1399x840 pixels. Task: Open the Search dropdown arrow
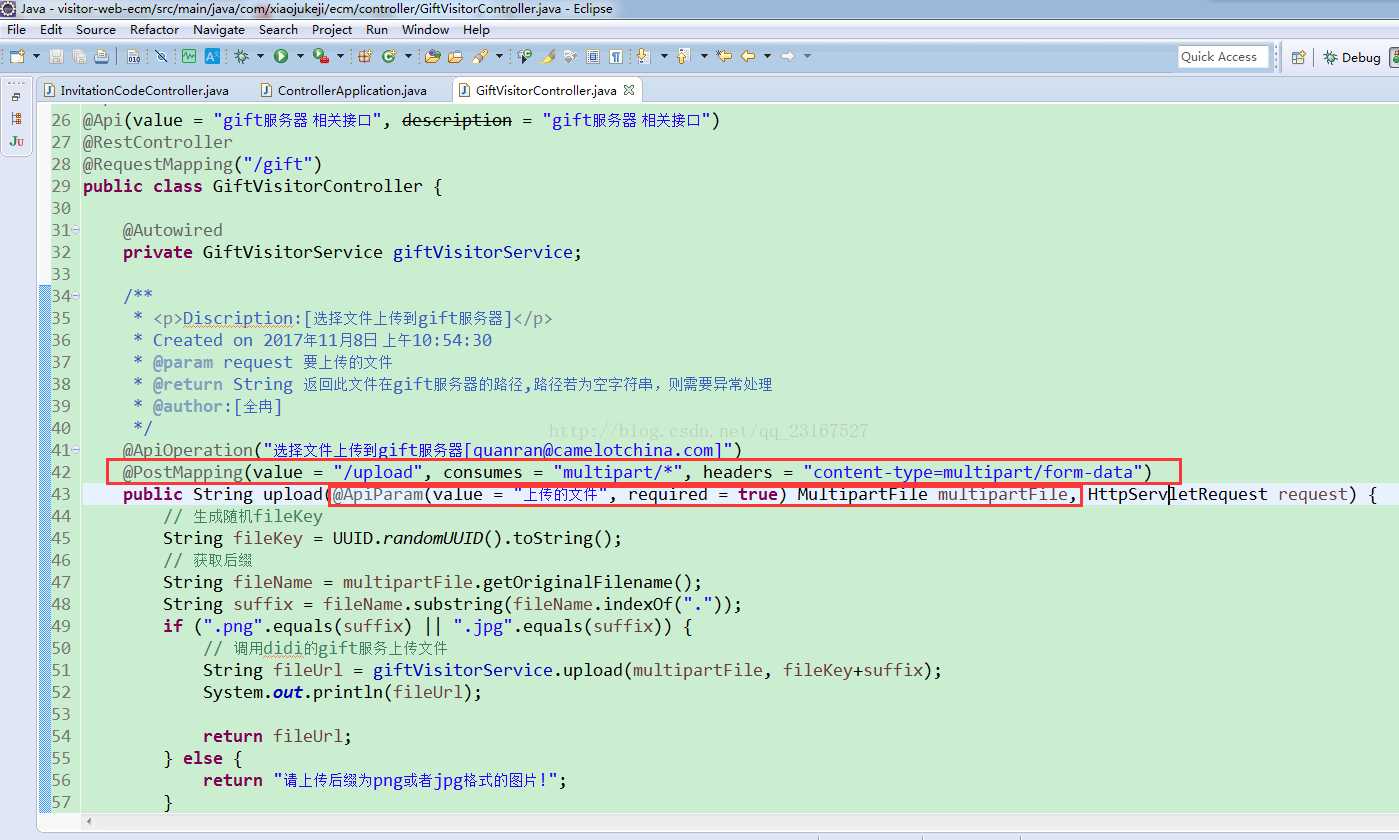[499, 56]
